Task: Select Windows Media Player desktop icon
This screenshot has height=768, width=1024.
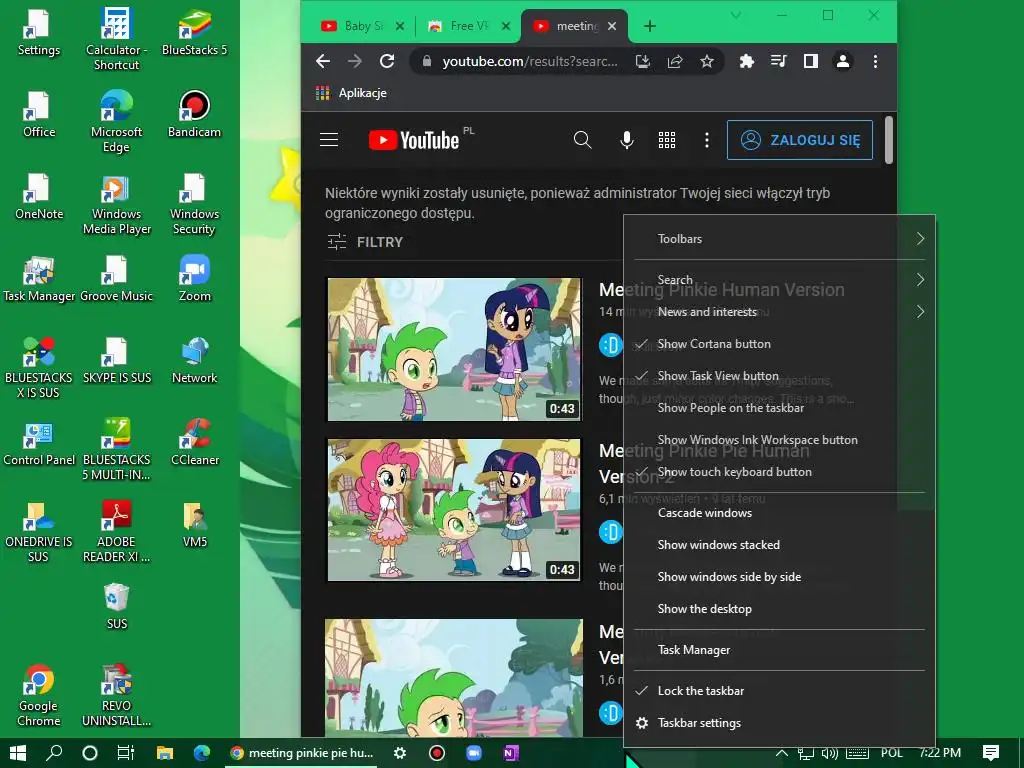Action: pyautogui.click(x=116, y=204)
